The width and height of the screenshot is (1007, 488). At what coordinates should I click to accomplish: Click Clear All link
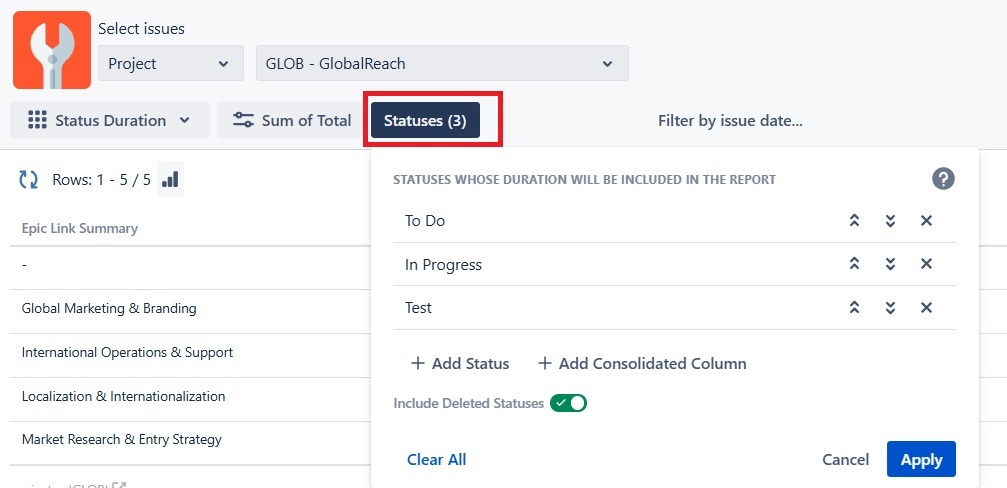tap(437, 460)
